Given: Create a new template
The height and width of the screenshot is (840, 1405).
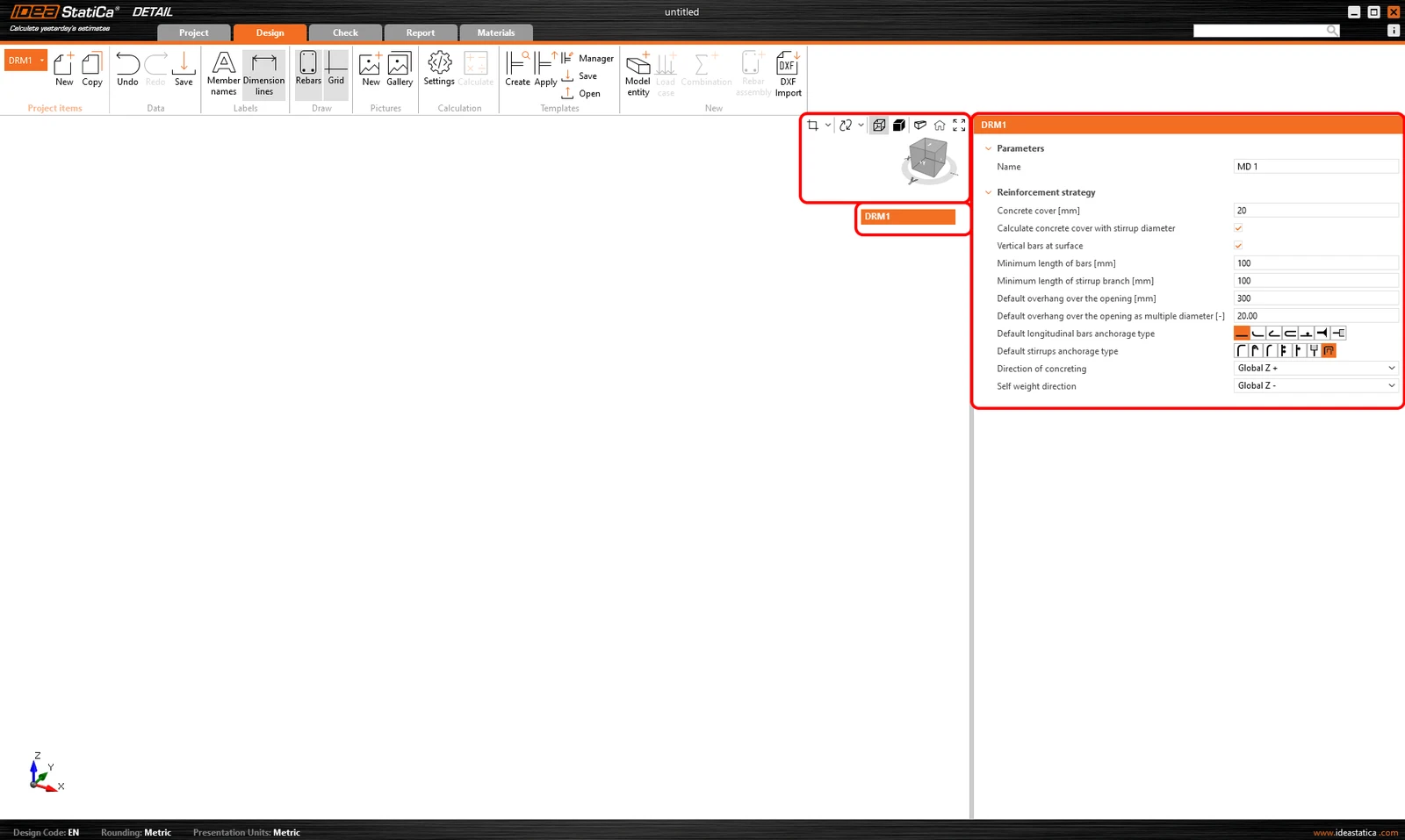Looking at the screenshot, I should [x=517, y=69].
